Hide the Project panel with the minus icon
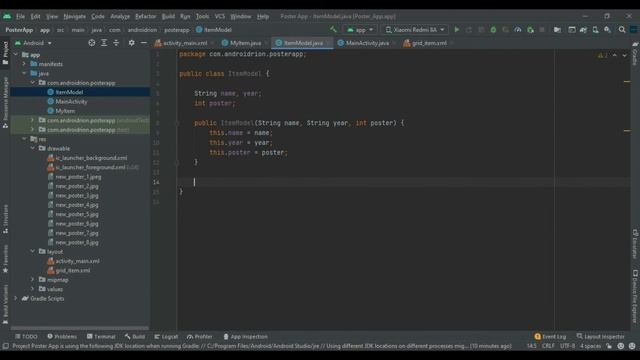 144,43
